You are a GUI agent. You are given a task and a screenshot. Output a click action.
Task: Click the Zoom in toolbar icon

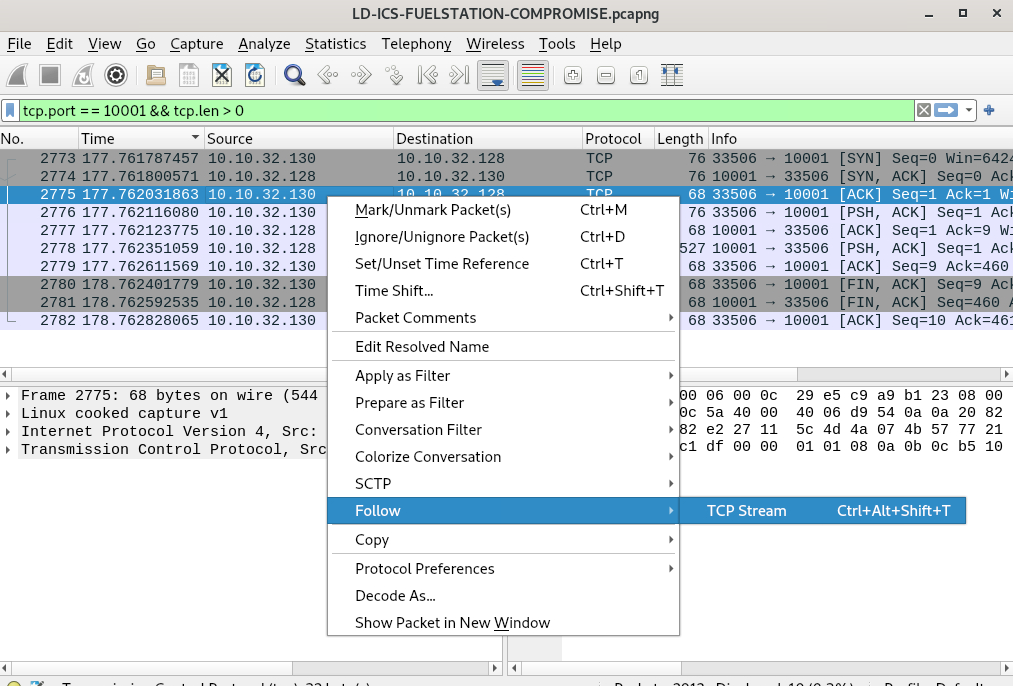tap(573, 75)
